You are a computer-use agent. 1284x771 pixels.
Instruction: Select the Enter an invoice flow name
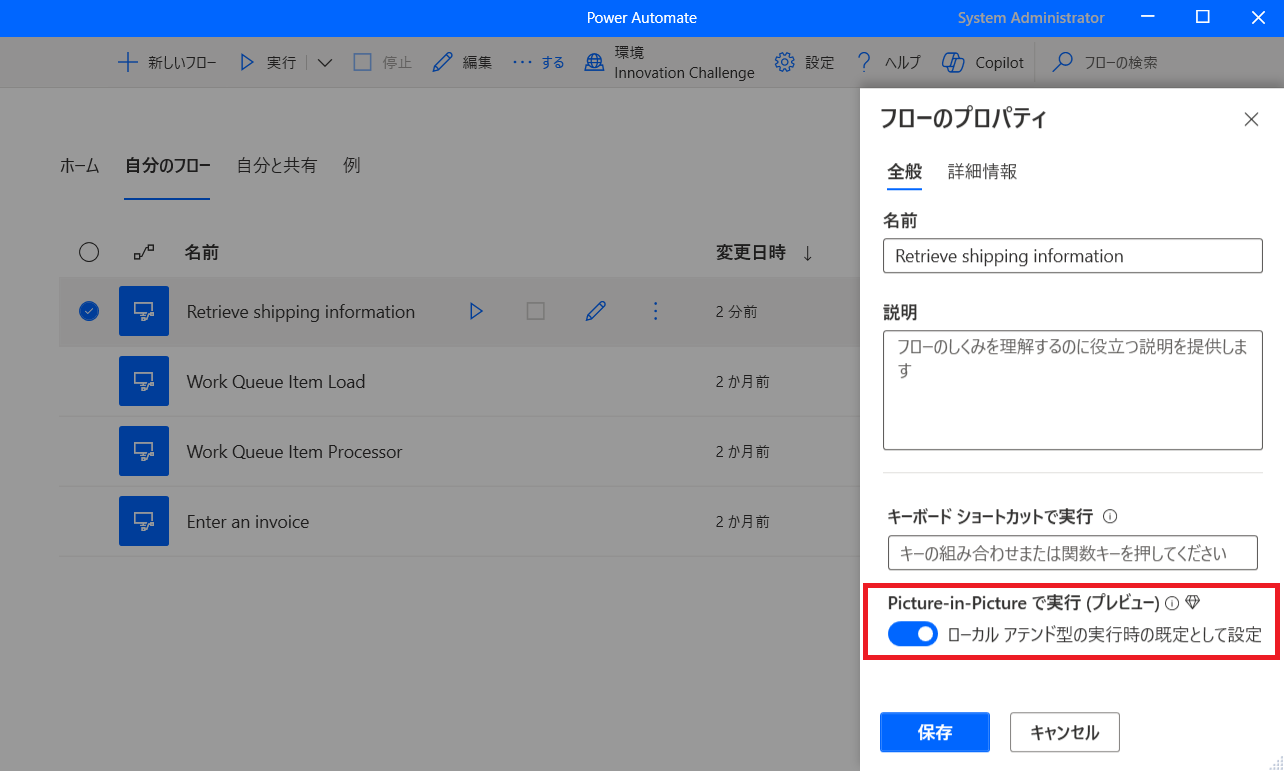coord(248,522)
